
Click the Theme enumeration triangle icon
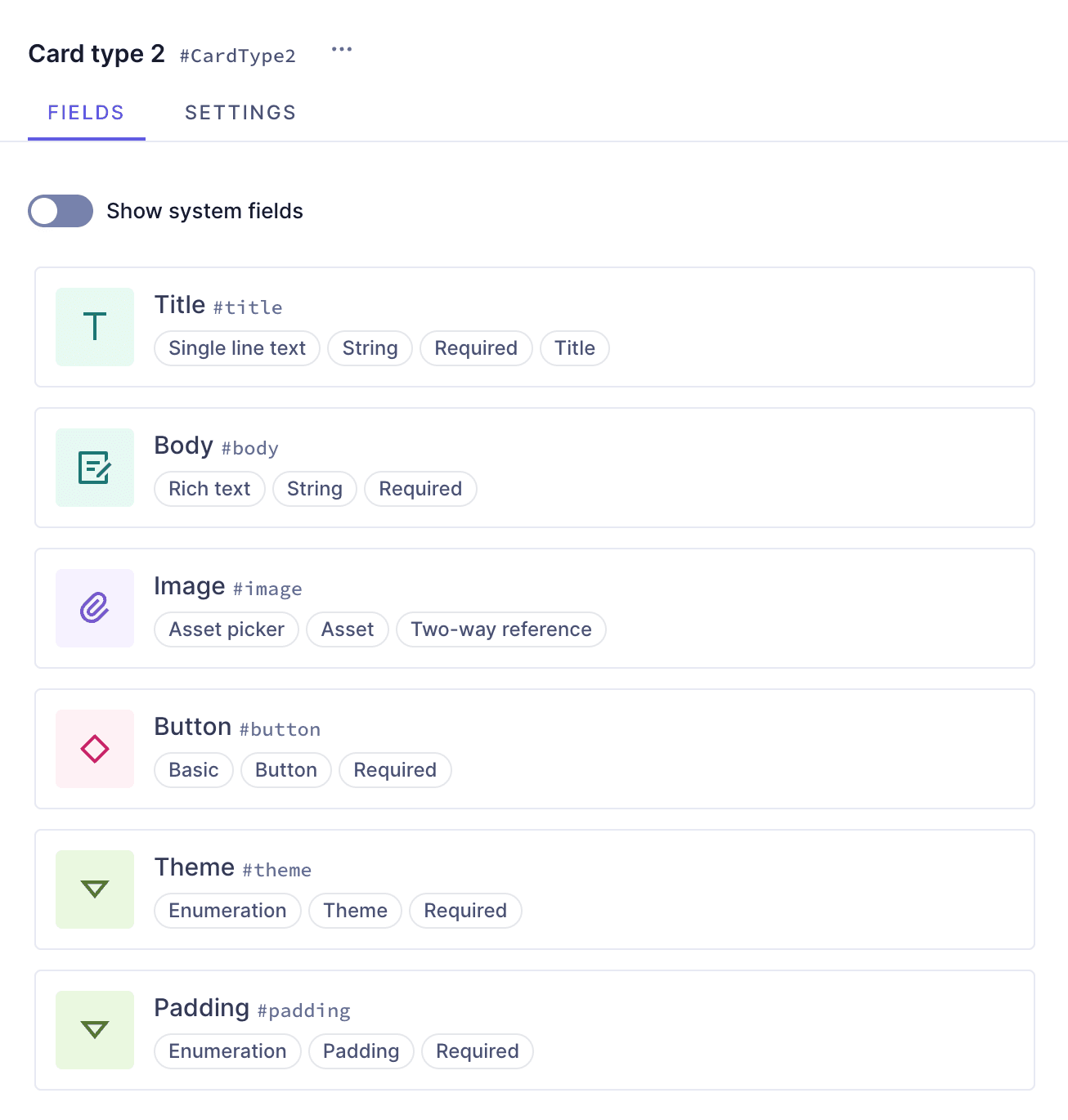pos(95,889)
